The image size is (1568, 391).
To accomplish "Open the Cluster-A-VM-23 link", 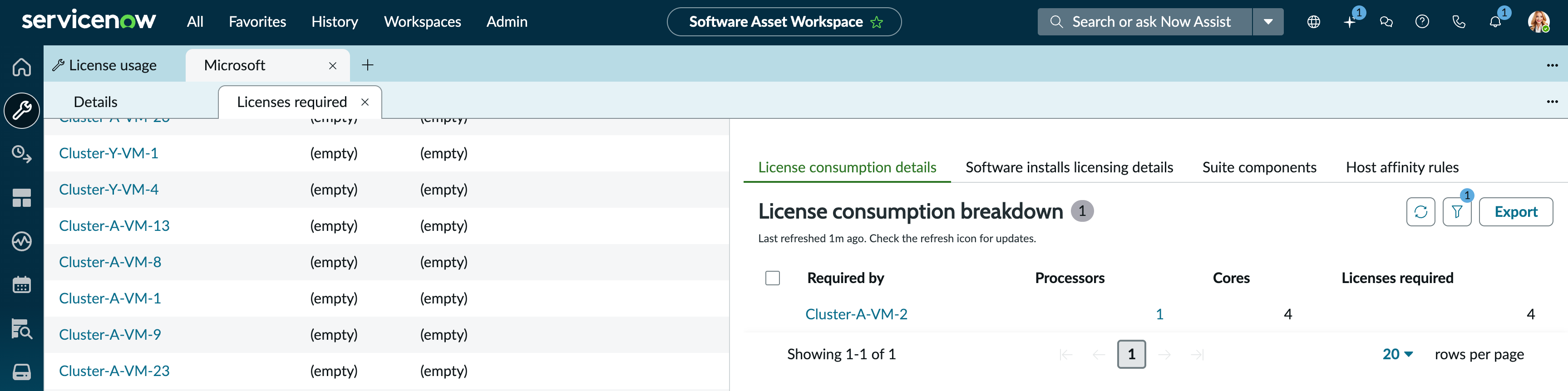I will pos(114,371).
